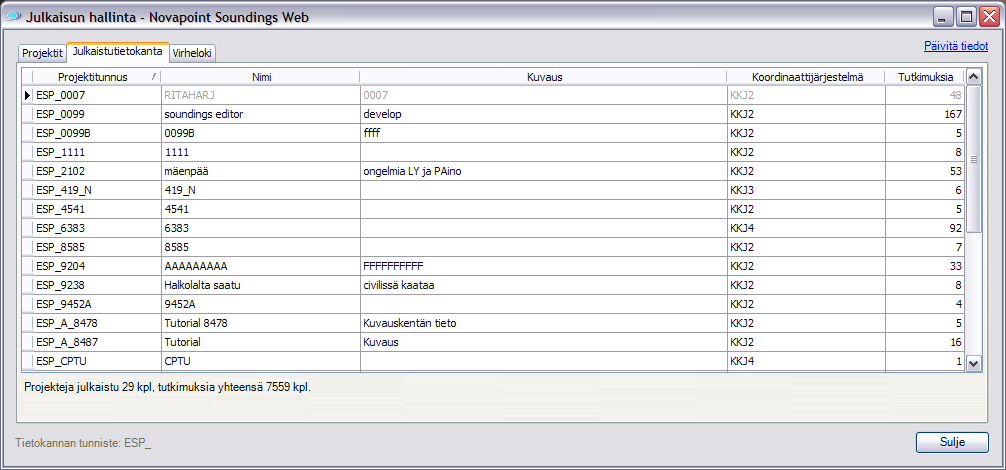
Task: Click the name cell 'Halkolalta saatu'
Action: 260,285
